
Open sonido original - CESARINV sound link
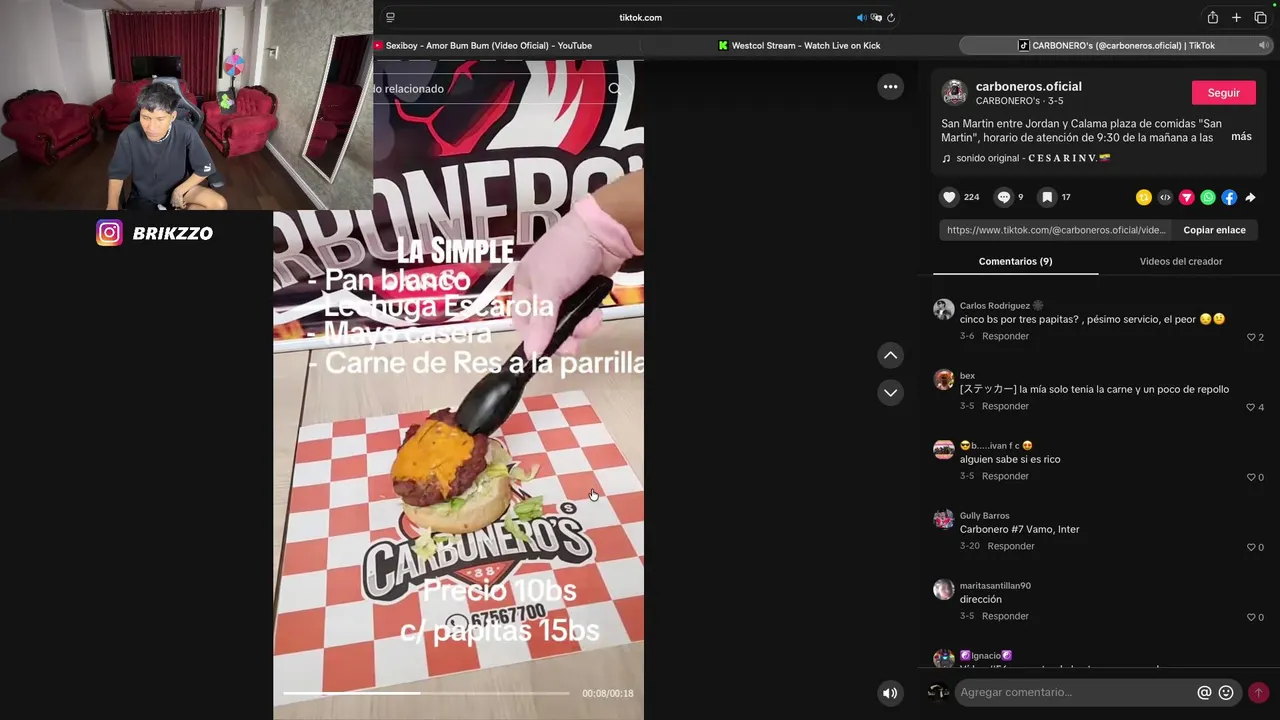(x=1033, y=158)
